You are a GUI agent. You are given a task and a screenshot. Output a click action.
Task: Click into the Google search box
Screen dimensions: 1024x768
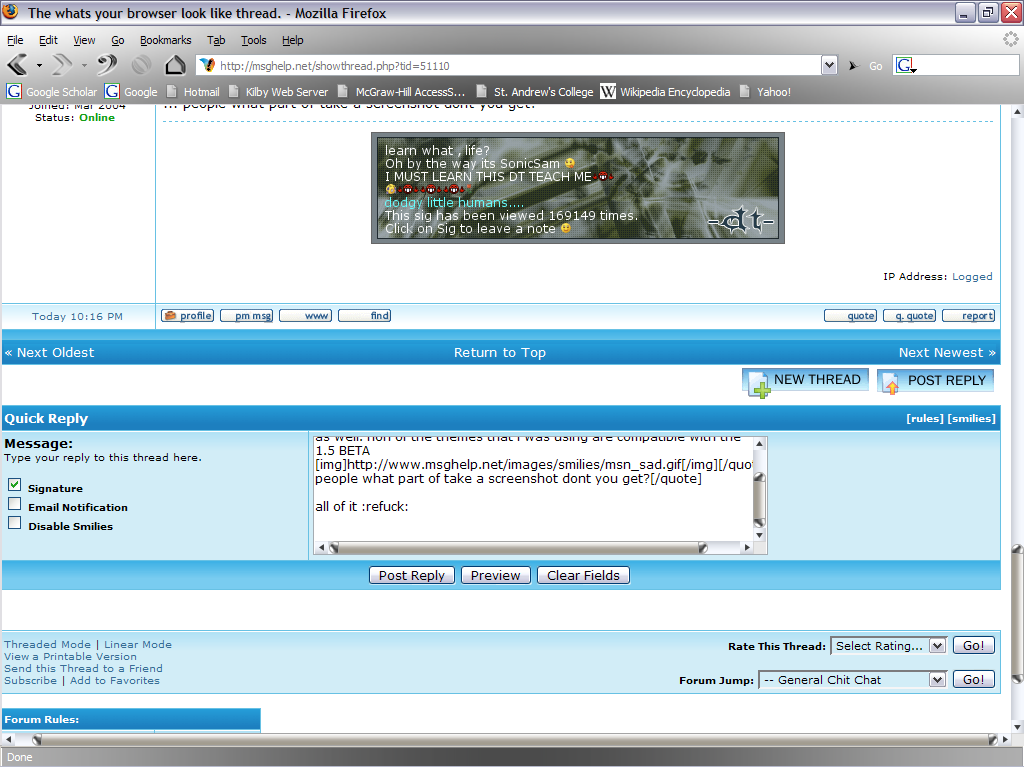coord(968,65)
